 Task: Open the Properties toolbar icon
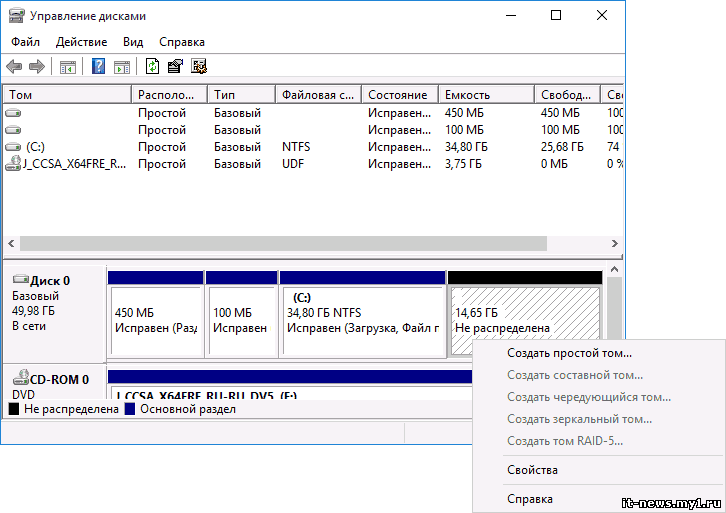(175, 67)
